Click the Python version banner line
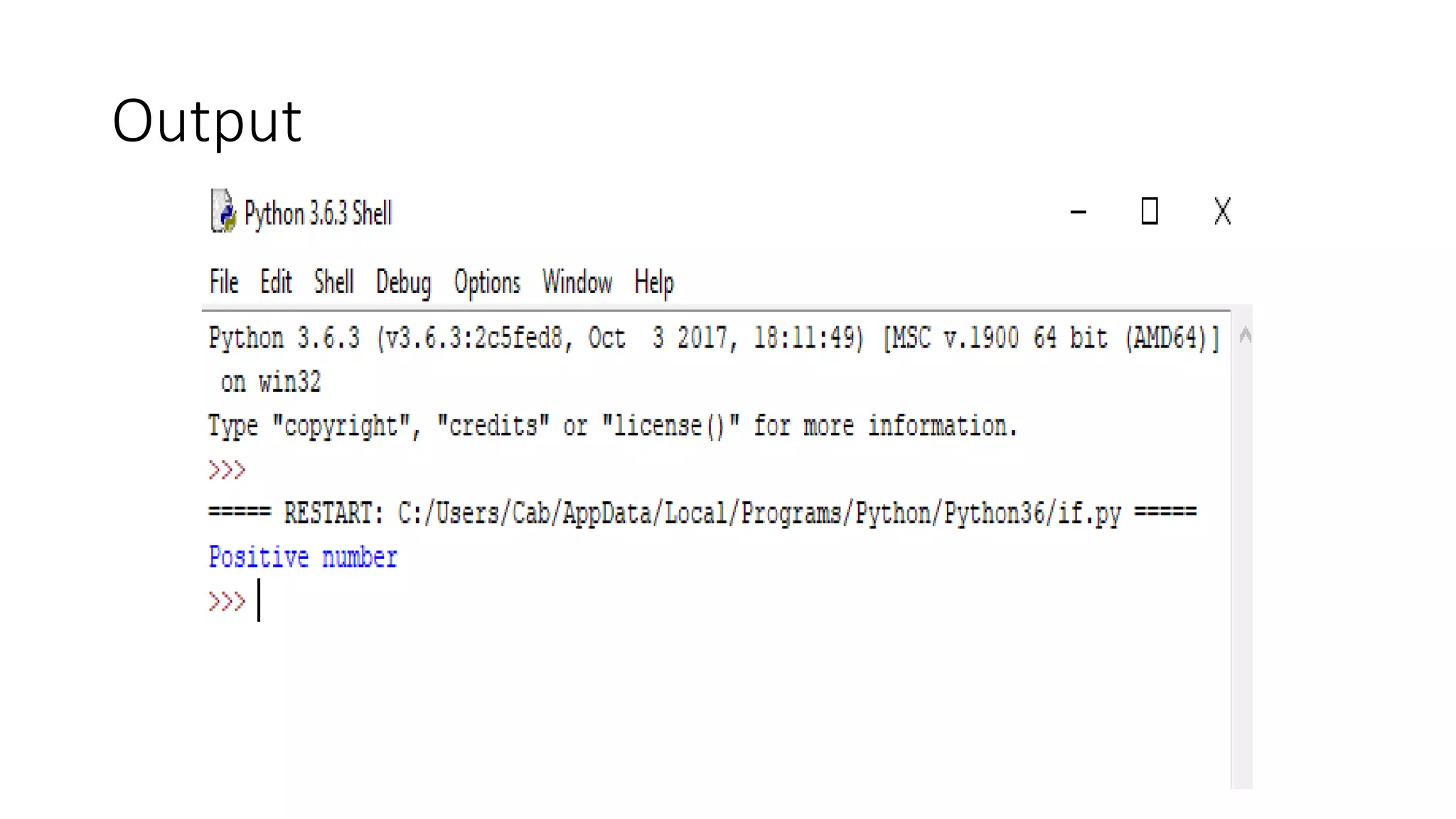This screenshot has height=819, width=1456. click(x=714, y=338)
